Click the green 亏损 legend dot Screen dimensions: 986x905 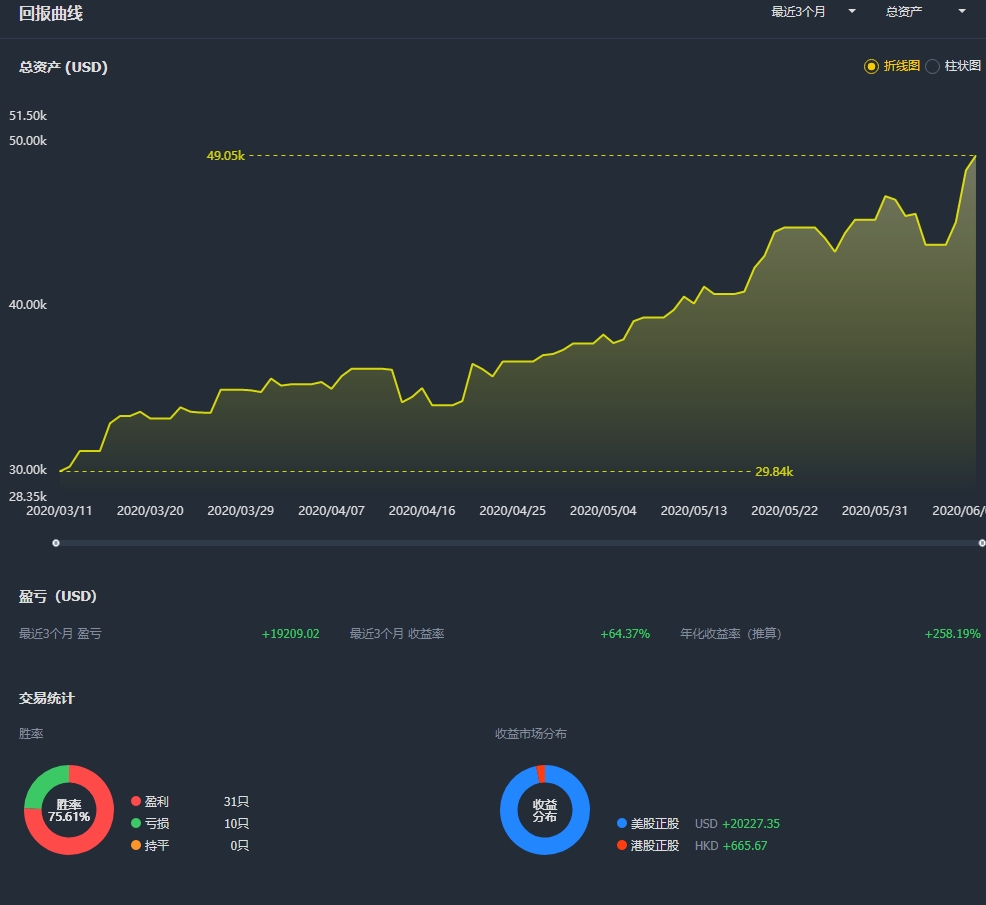tap(135, 823)
